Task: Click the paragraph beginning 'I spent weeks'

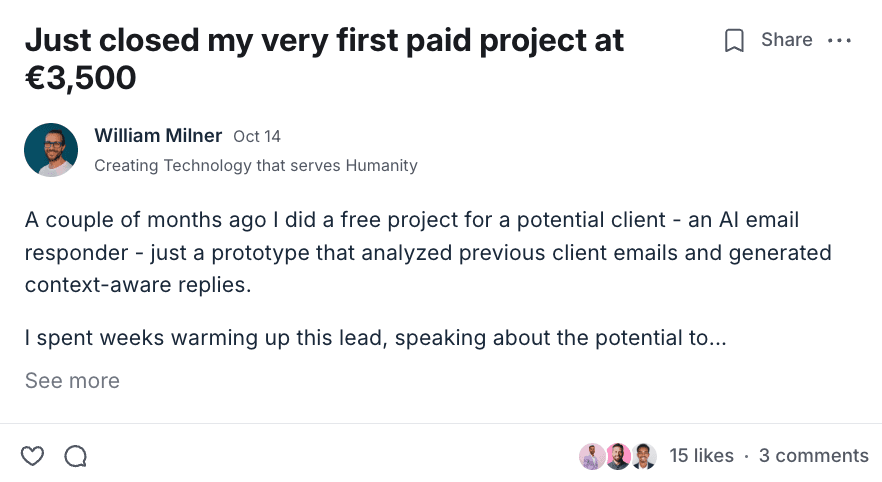Action: pos(375,338)
